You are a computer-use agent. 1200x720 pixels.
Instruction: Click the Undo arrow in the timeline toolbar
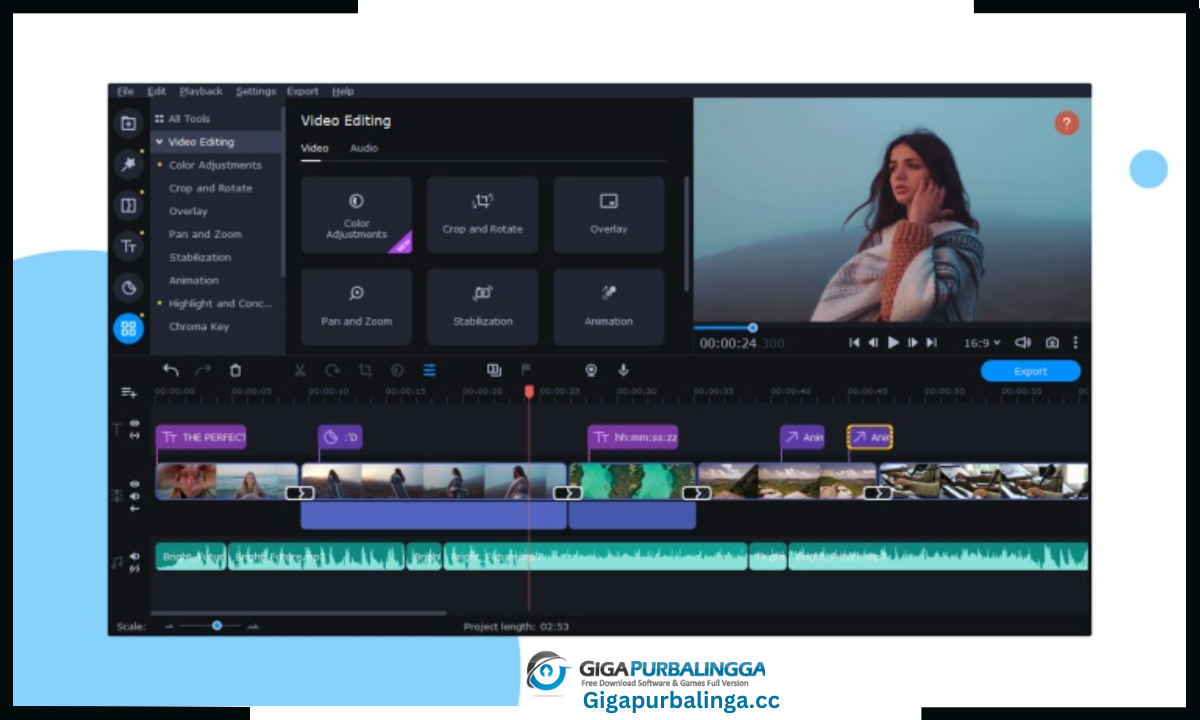pos(171,370)
